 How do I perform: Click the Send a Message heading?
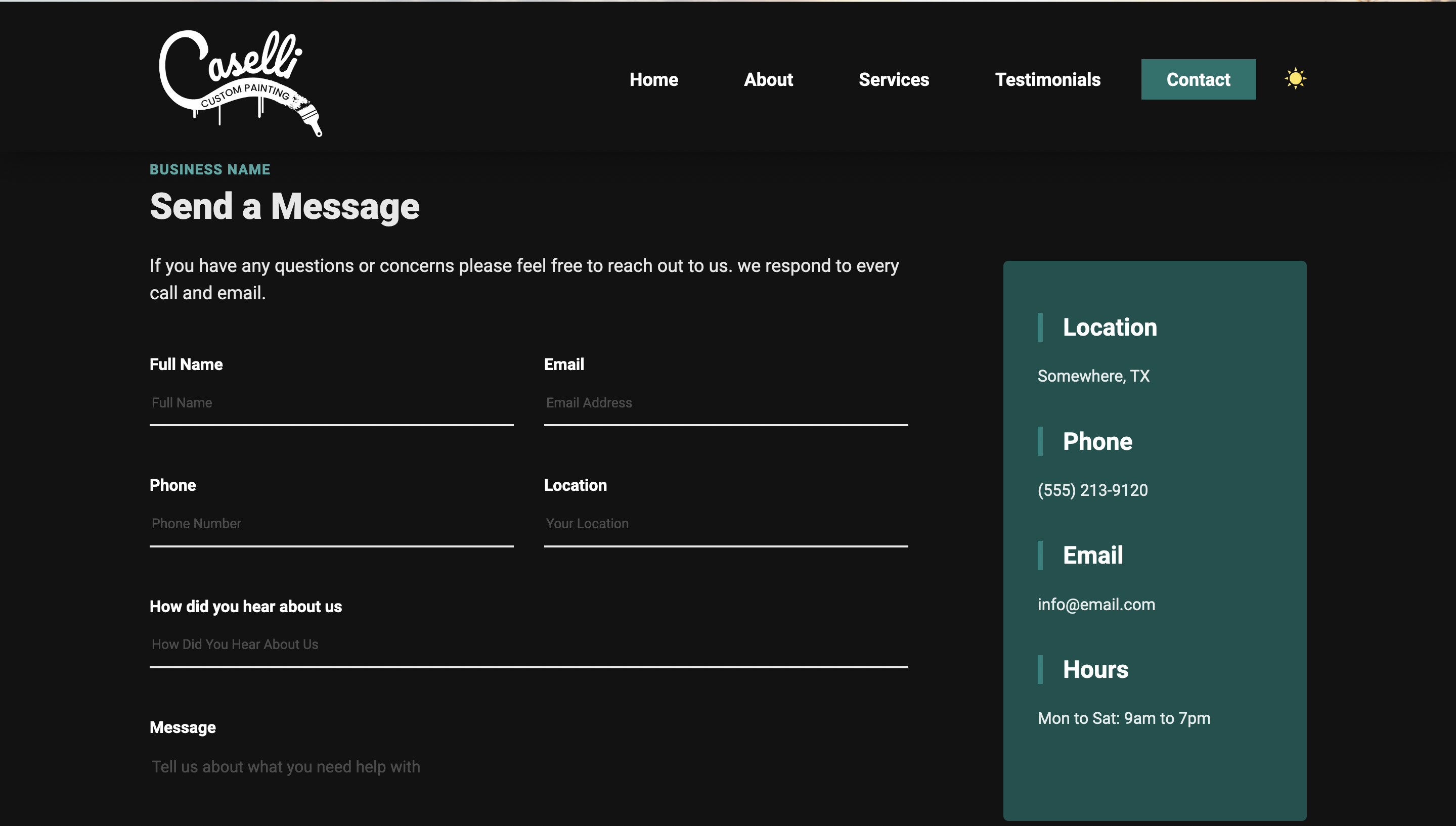284,206
